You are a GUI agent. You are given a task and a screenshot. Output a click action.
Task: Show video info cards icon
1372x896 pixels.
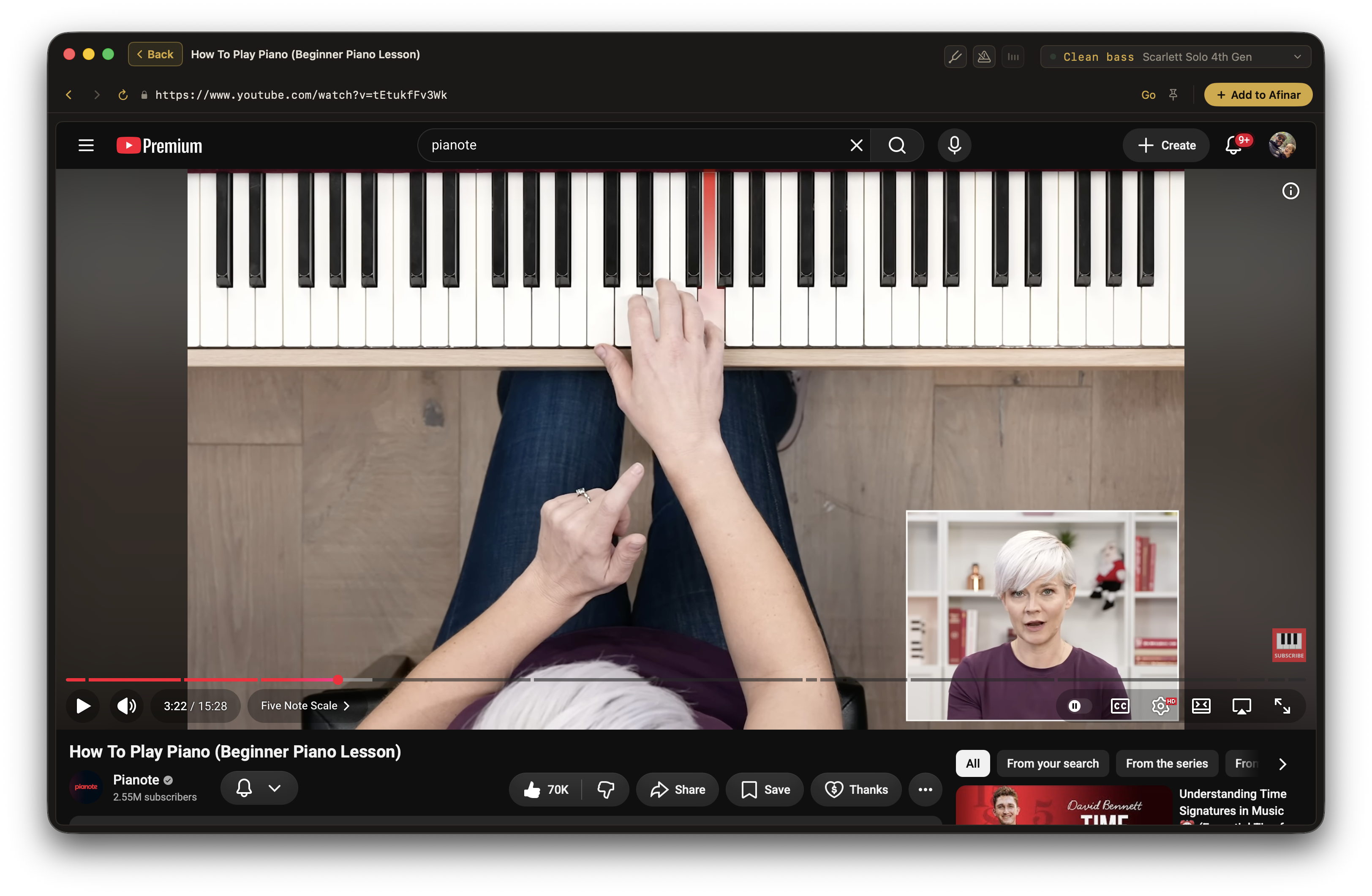pos(1291,191)
